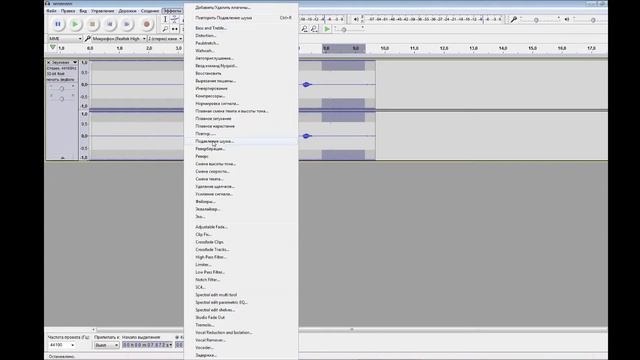Skip to end of the track

[x=127, y=24]
